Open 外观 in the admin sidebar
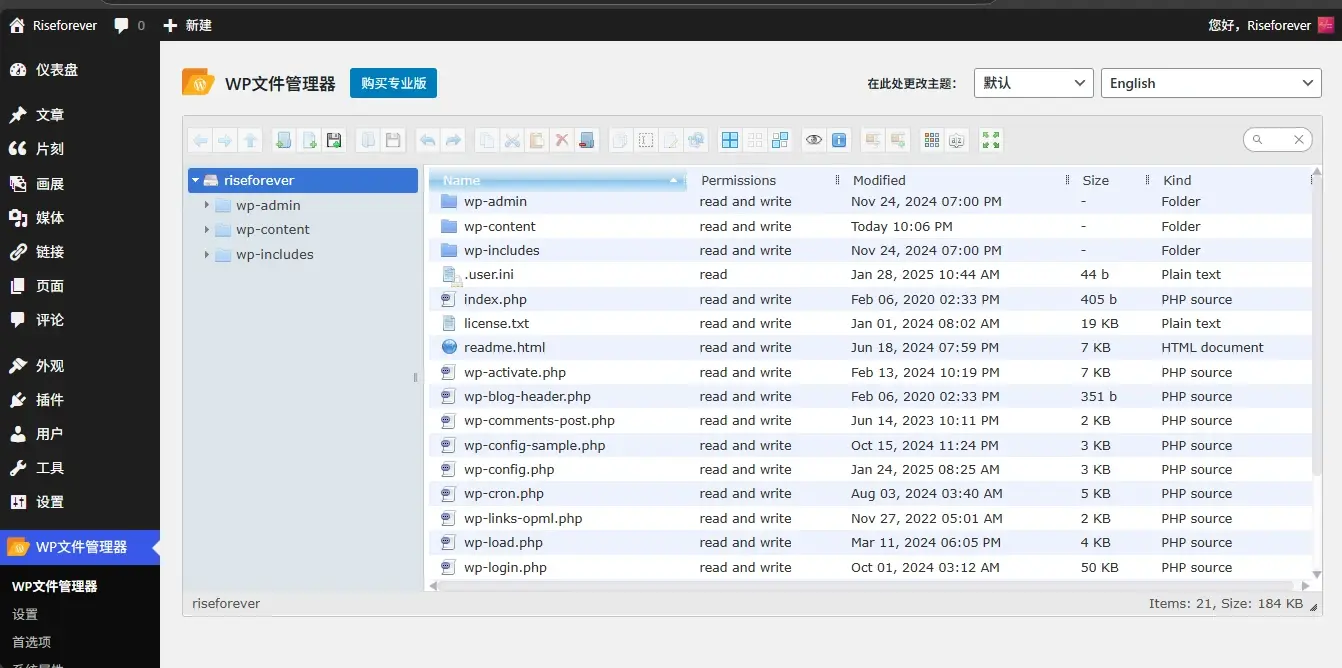1342x668 pixels. tap(80, 366)
